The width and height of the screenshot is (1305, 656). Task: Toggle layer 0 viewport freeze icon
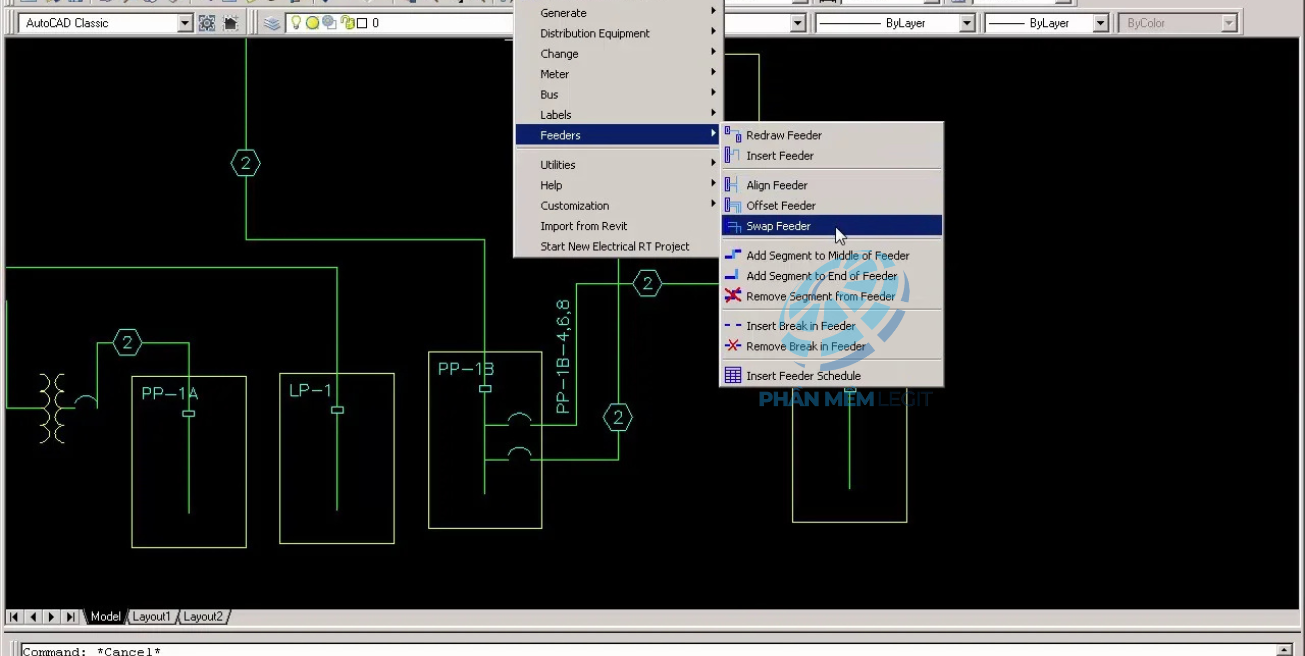[328, 23]
